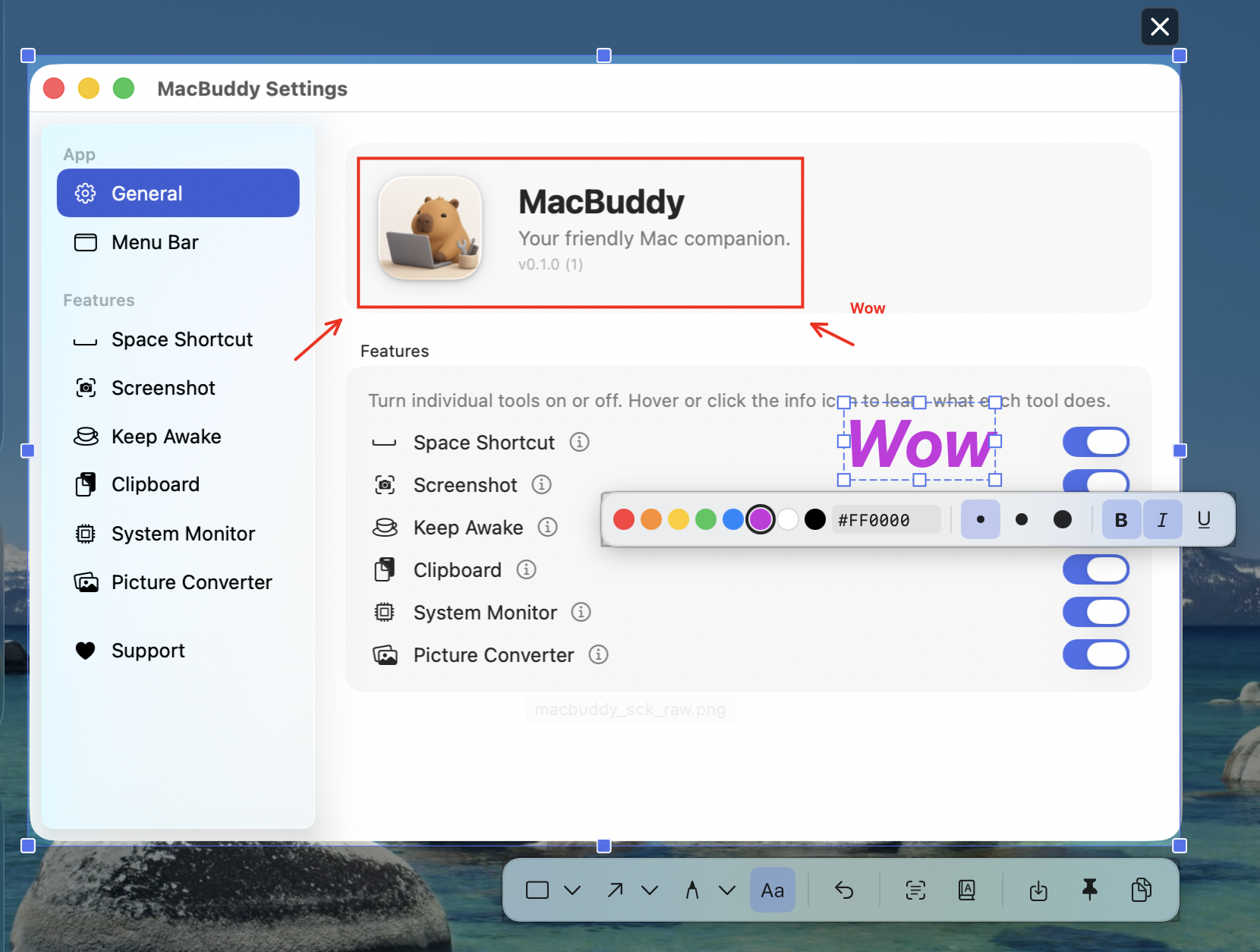Click the info icon beside Keep Awake
Viewport: 1260px width, 952px height.
pyautogui.click(x=548, y=527)
